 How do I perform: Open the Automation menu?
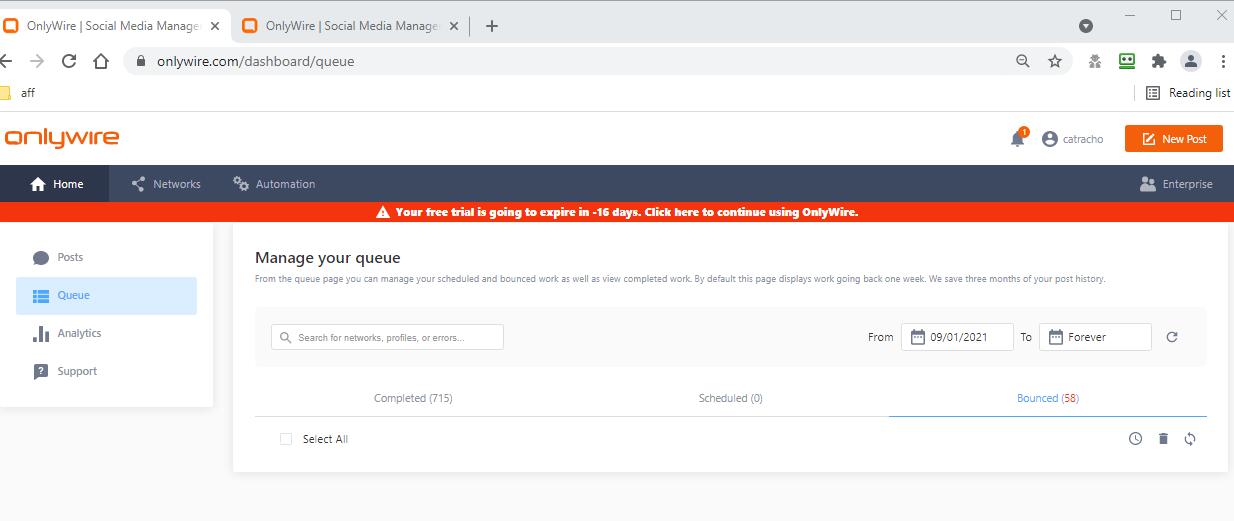[x=274, y=184]
